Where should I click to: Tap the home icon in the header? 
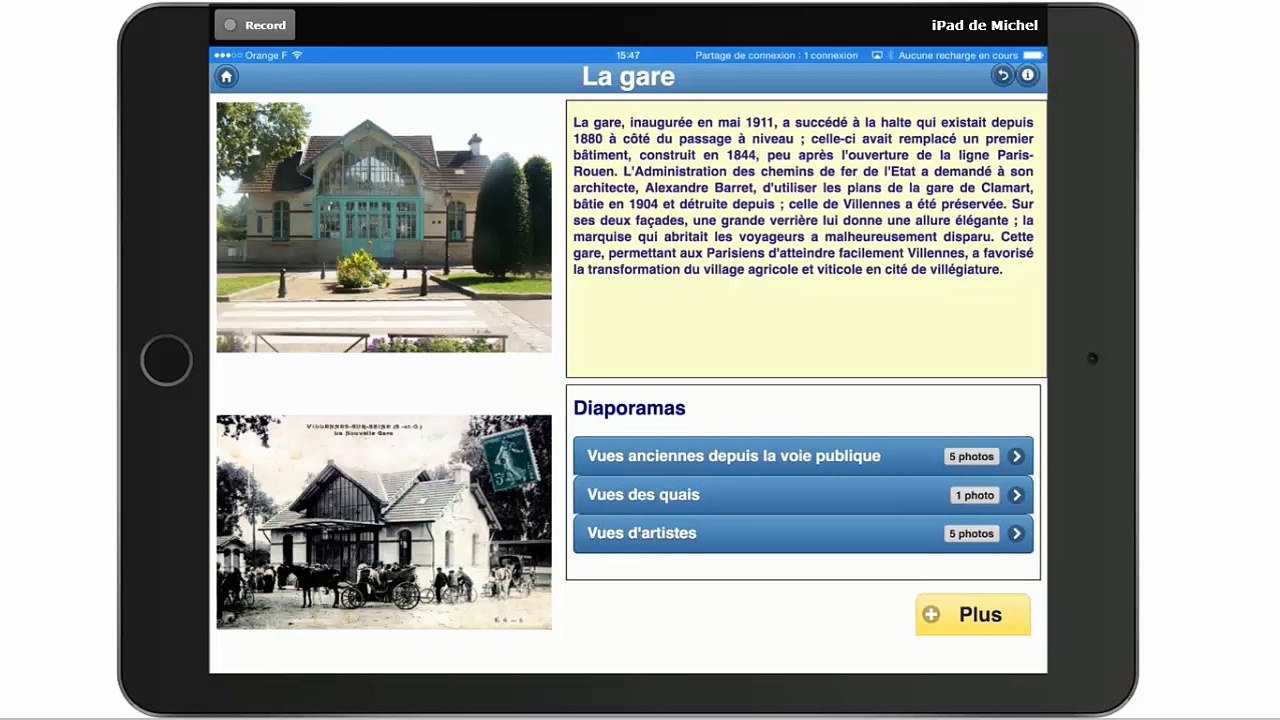pyautogui.click(x=226, y=77)
